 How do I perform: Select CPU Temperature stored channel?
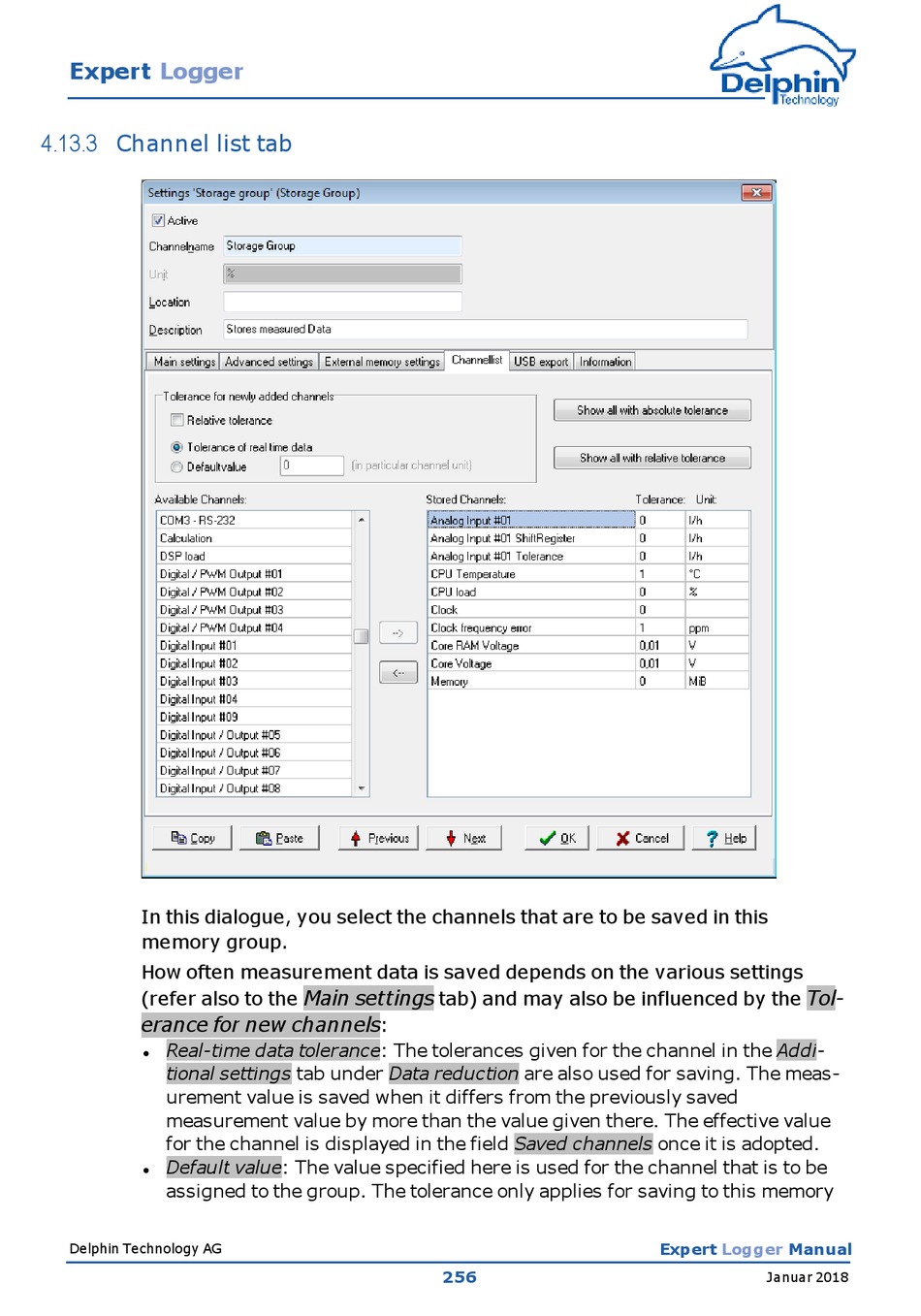(x=531, y=574)
